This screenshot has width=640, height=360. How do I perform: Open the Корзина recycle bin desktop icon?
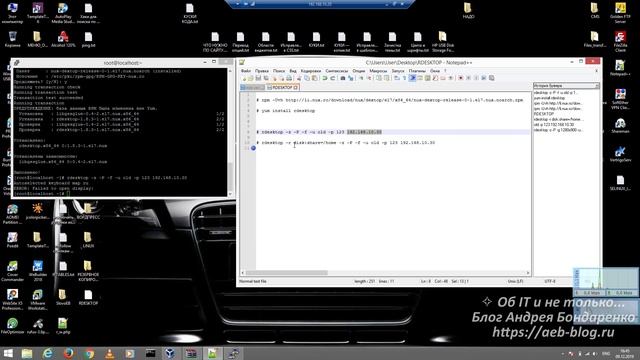pyautogui.click(x=13, y=40)
